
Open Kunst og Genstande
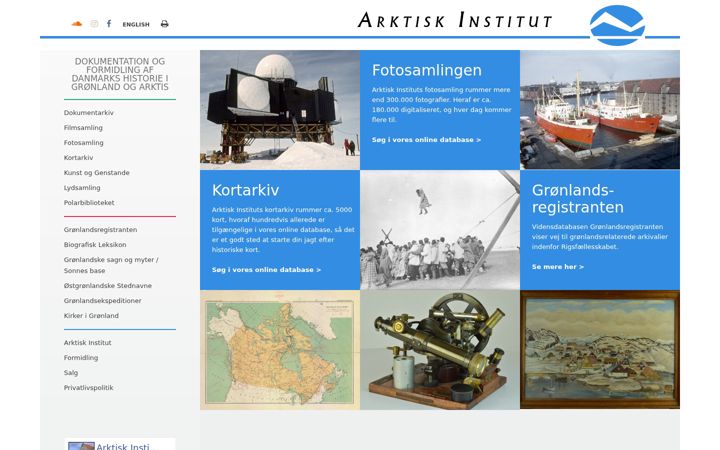pyautogui.click(x=96, y=173)
